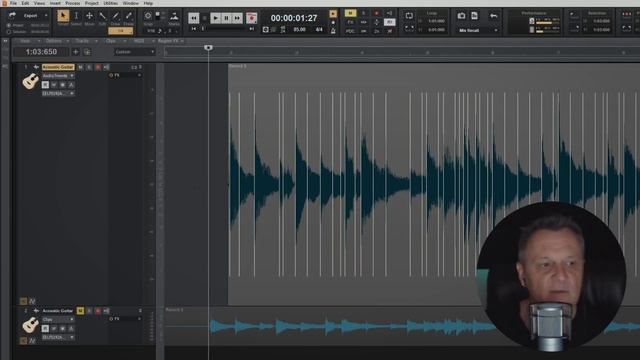Select the Smart tool
The width and height of the screenshot is (640, 360).
pos(63,16)
